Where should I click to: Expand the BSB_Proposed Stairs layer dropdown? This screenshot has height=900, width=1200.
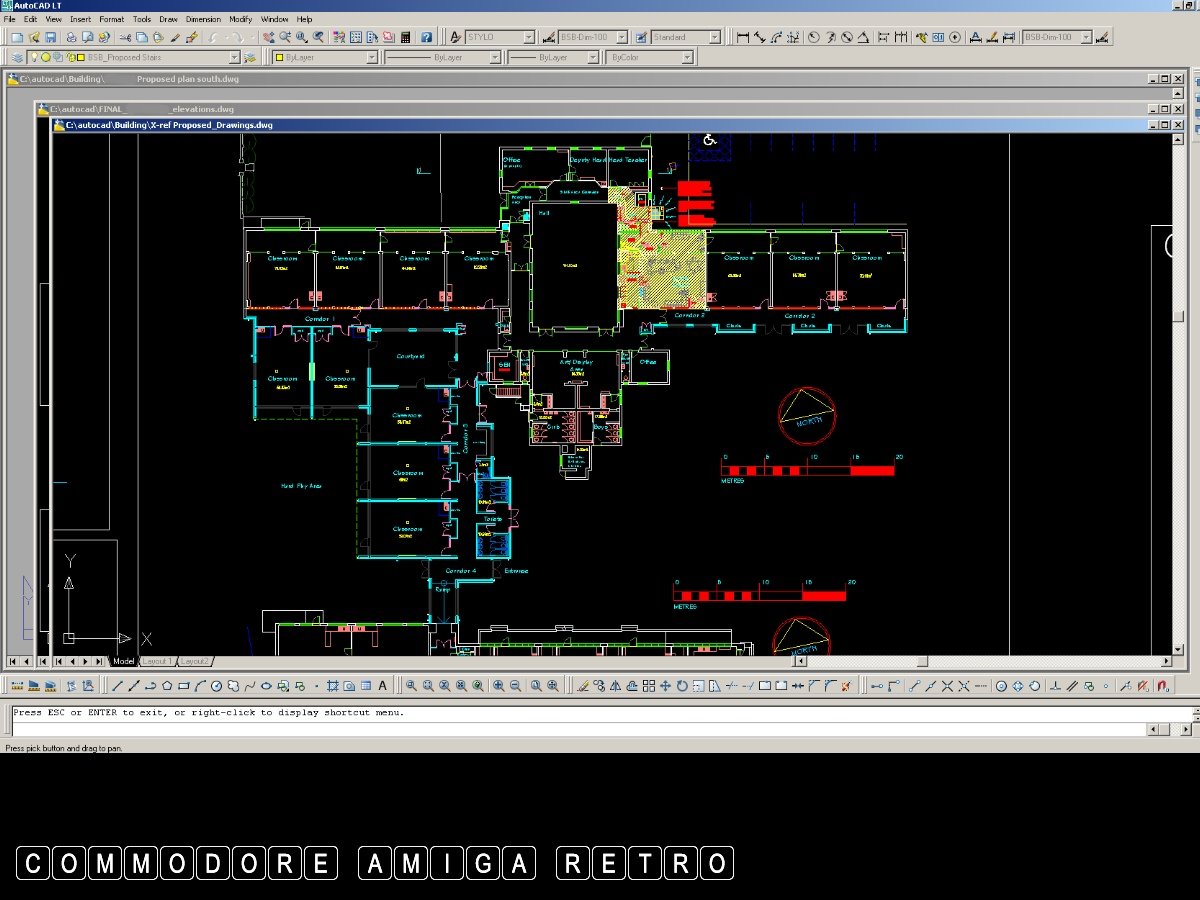pos(234,58)
